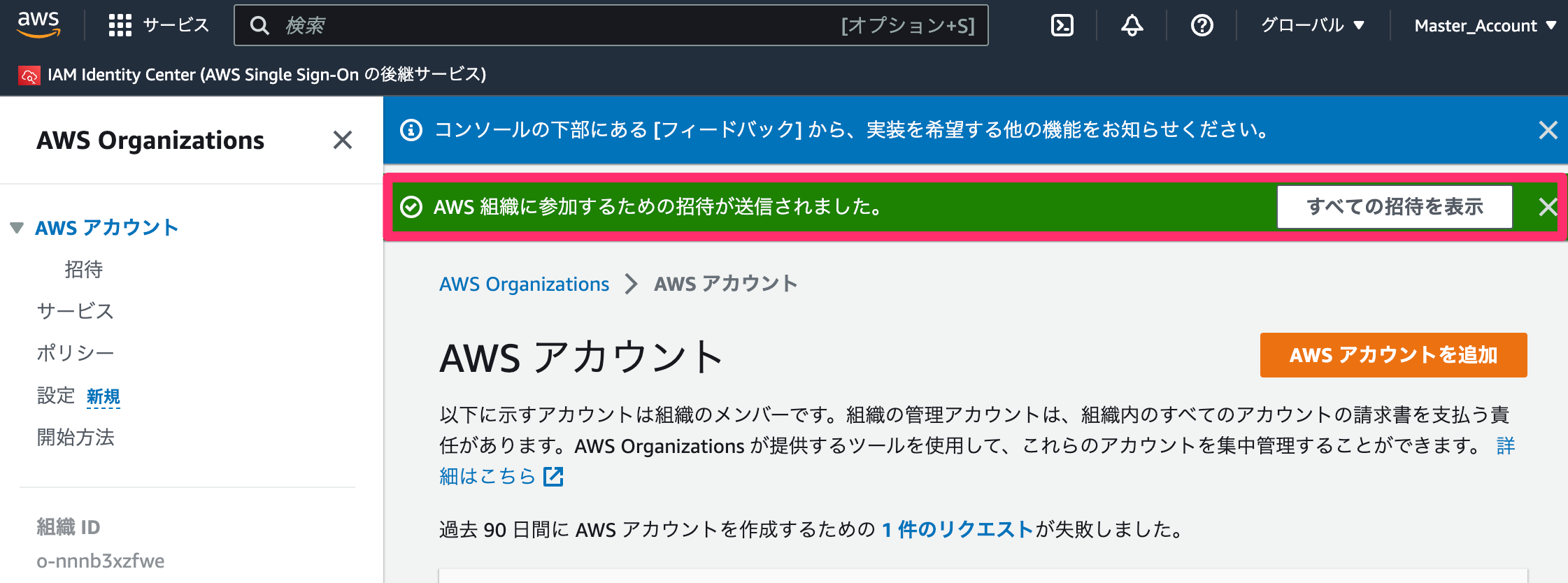
Task: Click the すべての招待を表示 button
Action: click(x=1395, y=207)
